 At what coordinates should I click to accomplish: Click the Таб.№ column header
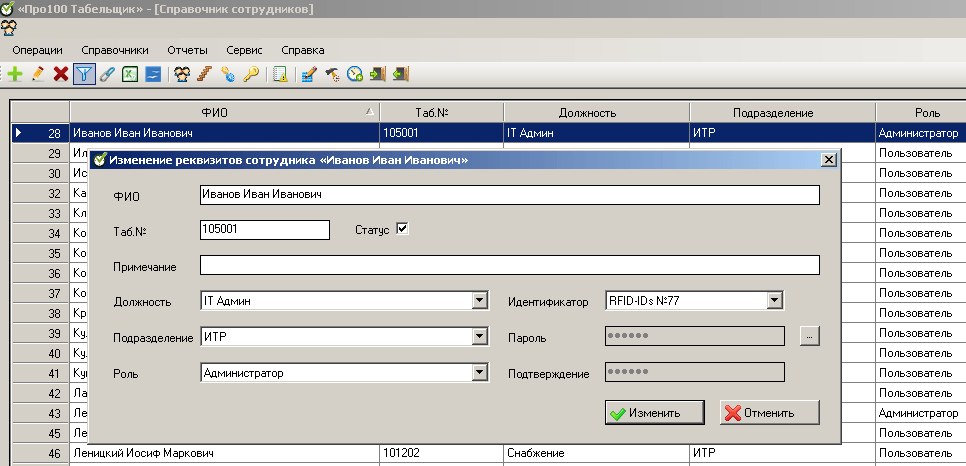pos(442,113)
